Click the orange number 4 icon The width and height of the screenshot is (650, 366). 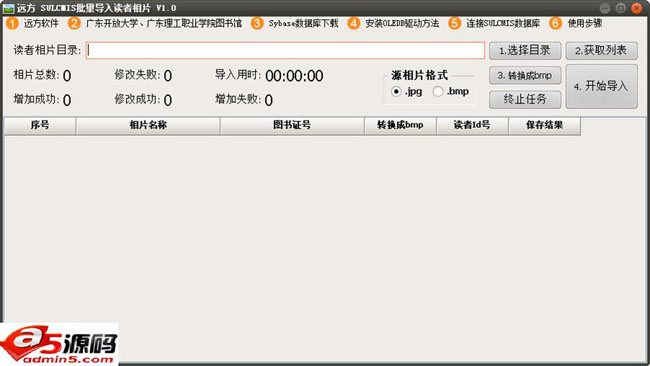pyautogui.click(x=354, y=23)
